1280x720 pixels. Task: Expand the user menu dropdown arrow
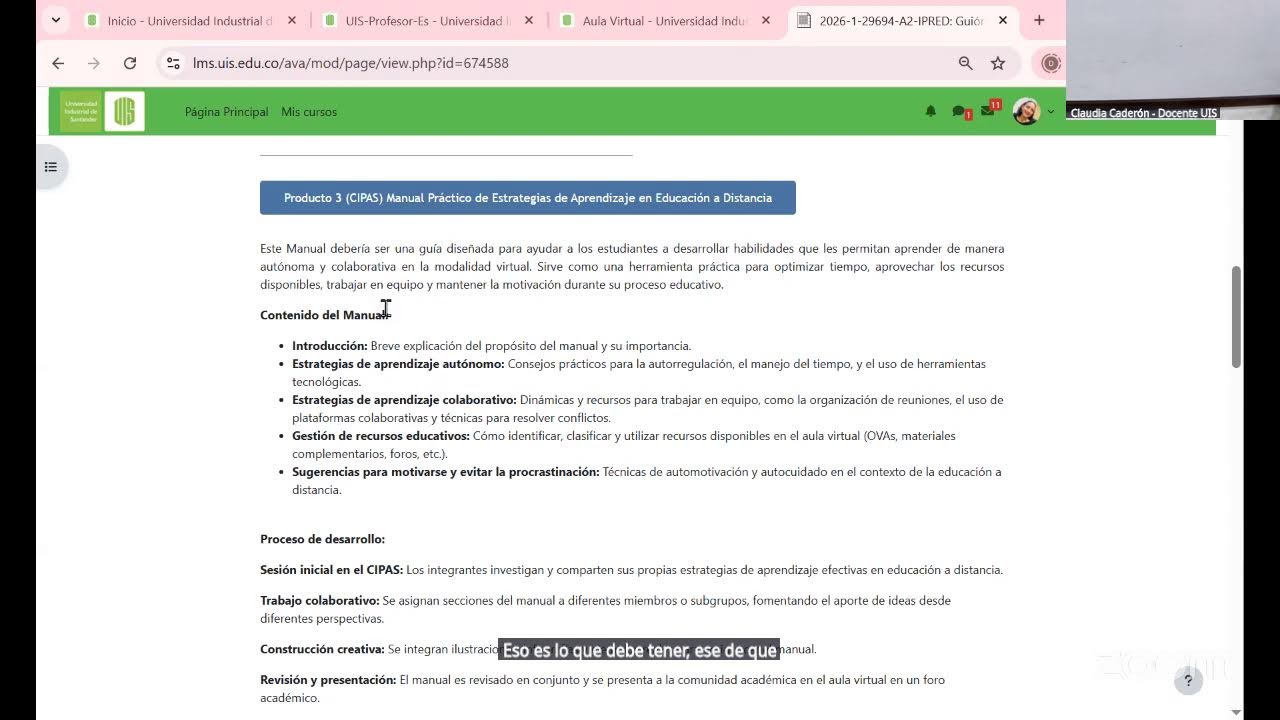tap(1050, 112)
